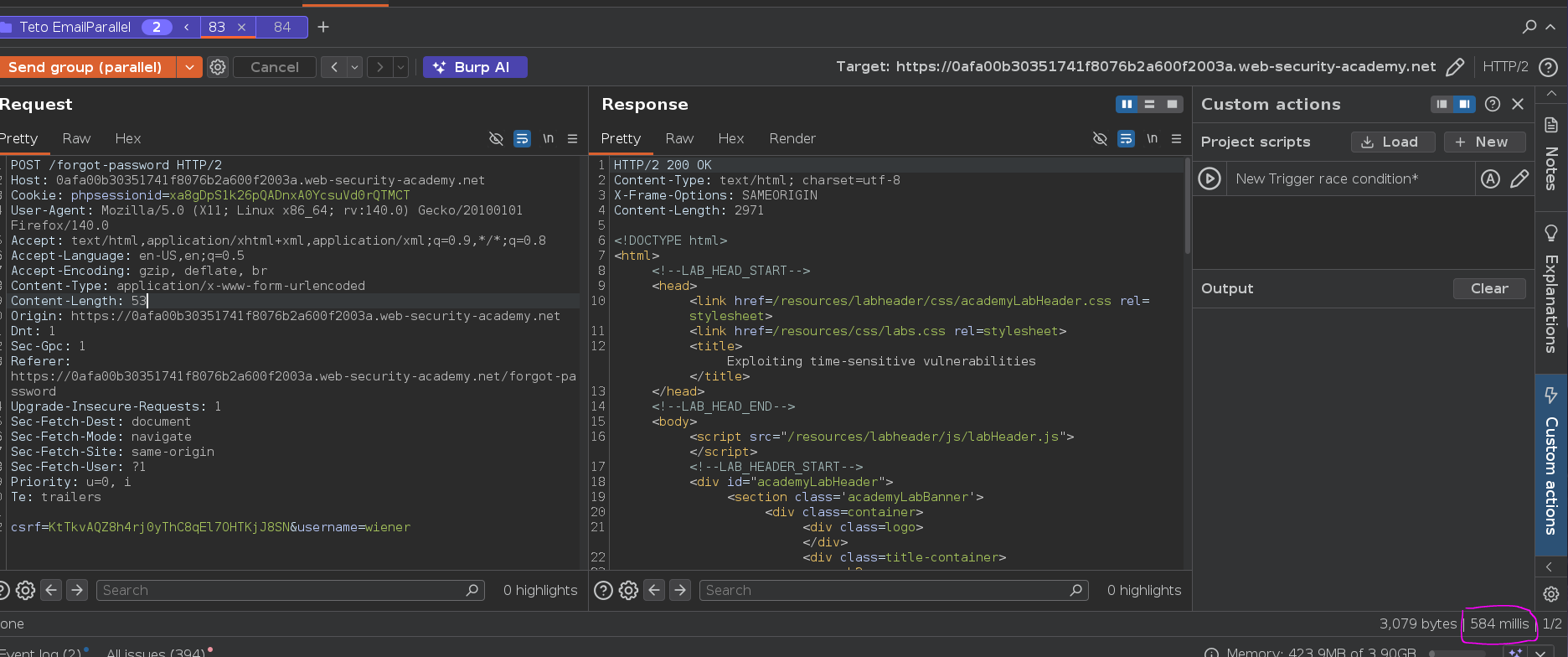Expand tab bar chevron at top right
The height and width of the screenshot is (657, 1568).
pos(1550,27)
